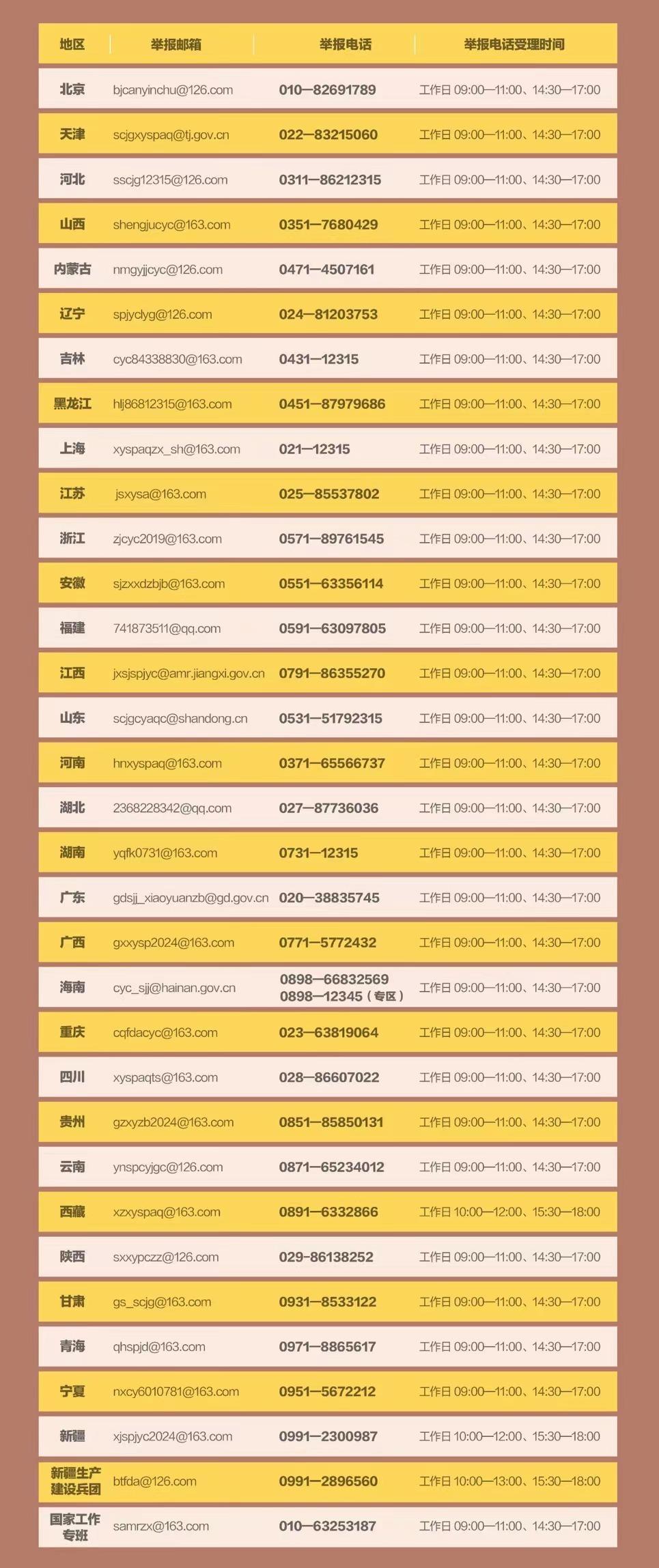Click the Shanghai phone number 021—12315
659x1568 pixels.
(x=314, y=449)
